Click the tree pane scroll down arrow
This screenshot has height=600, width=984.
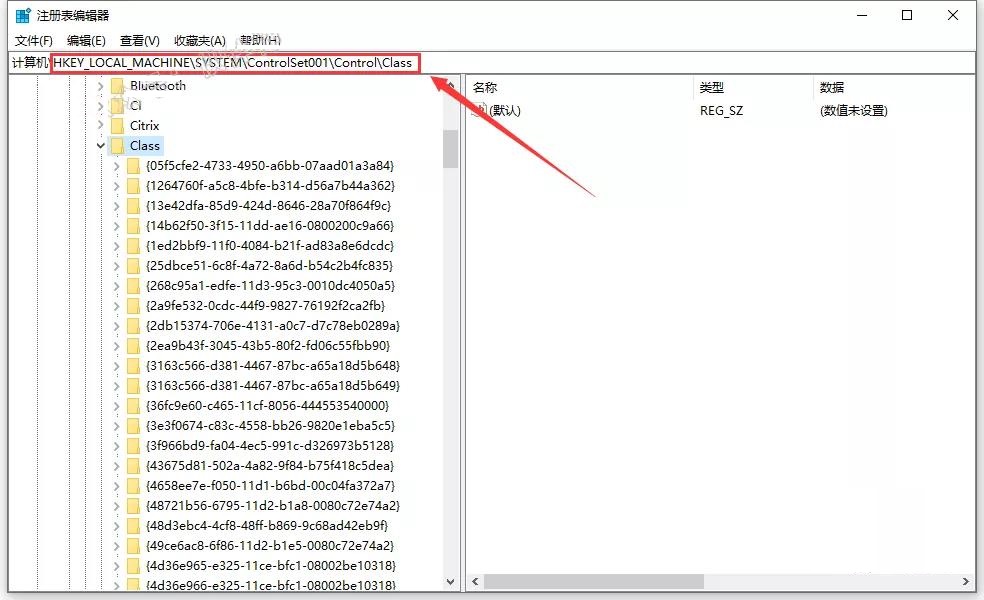[x=450, y=582]
